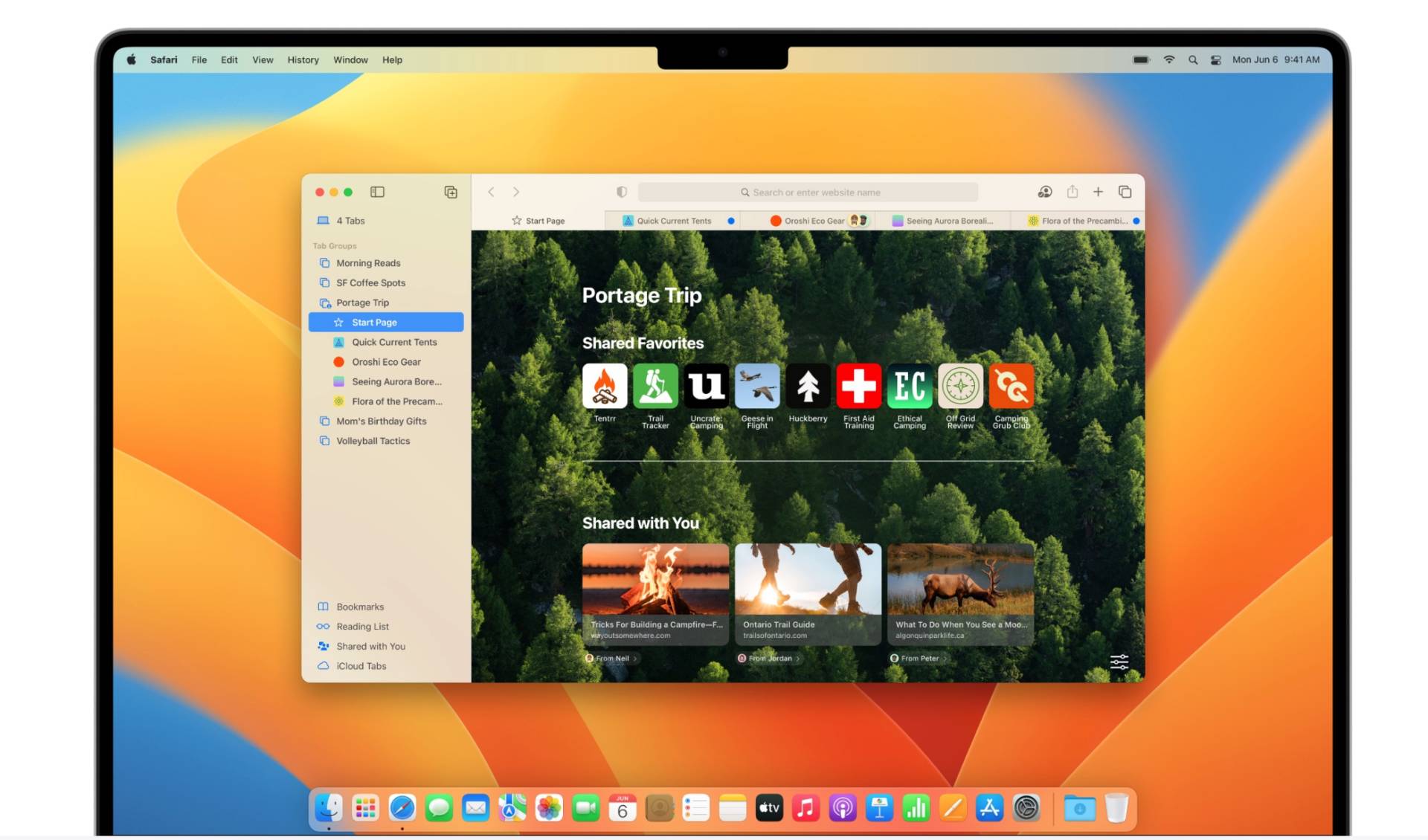Viewport: 1428px width, 840px height.
Task: Select Flora of the Precam... in sidebar
Action: 386,401
